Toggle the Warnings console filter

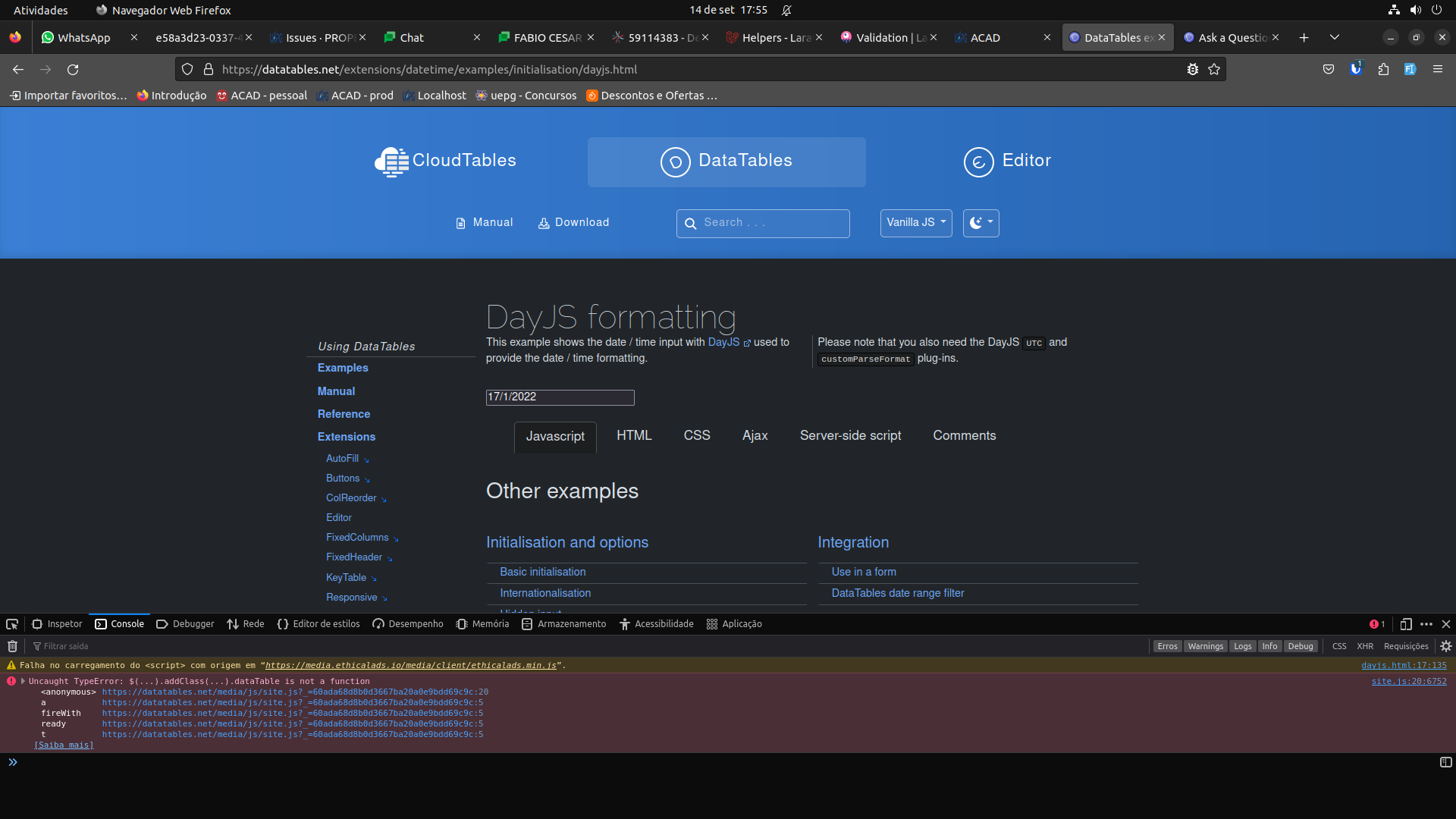pyautogui.click(x=1205, y=646)
